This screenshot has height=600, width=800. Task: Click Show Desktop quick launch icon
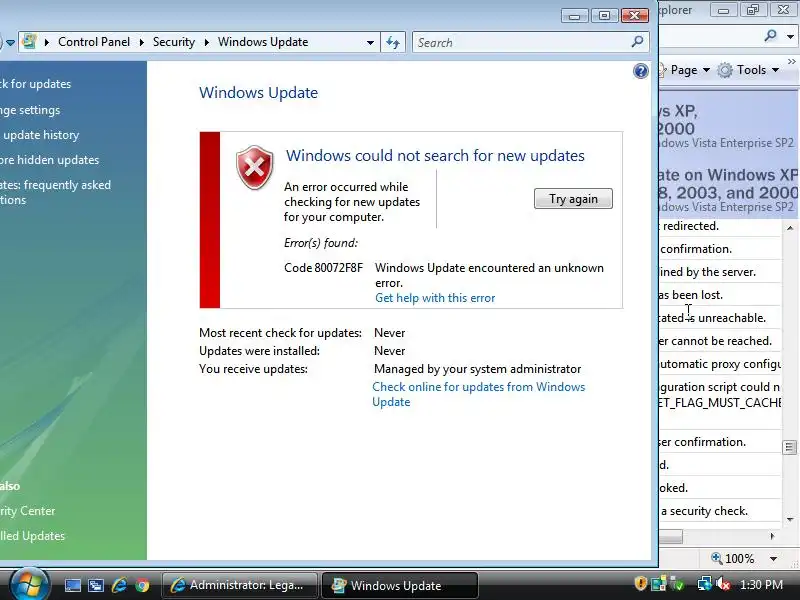pos(72,586)
